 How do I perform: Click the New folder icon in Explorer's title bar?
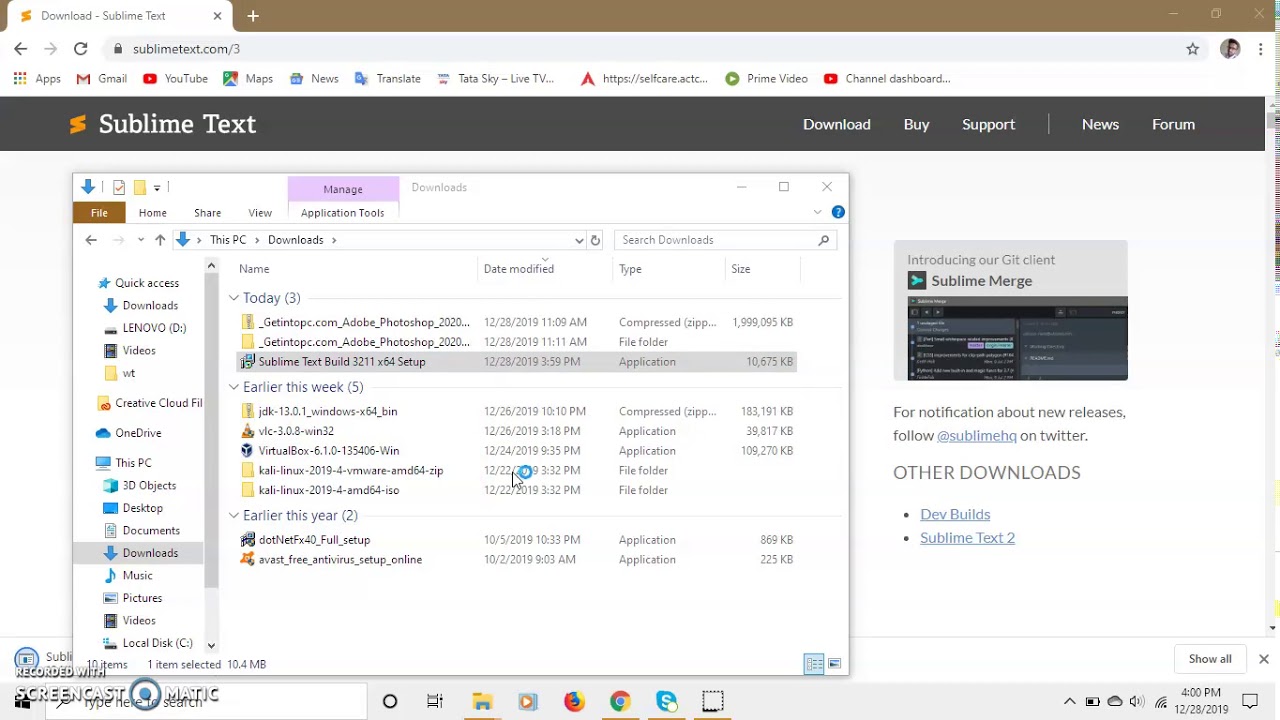tap(140, 187)
